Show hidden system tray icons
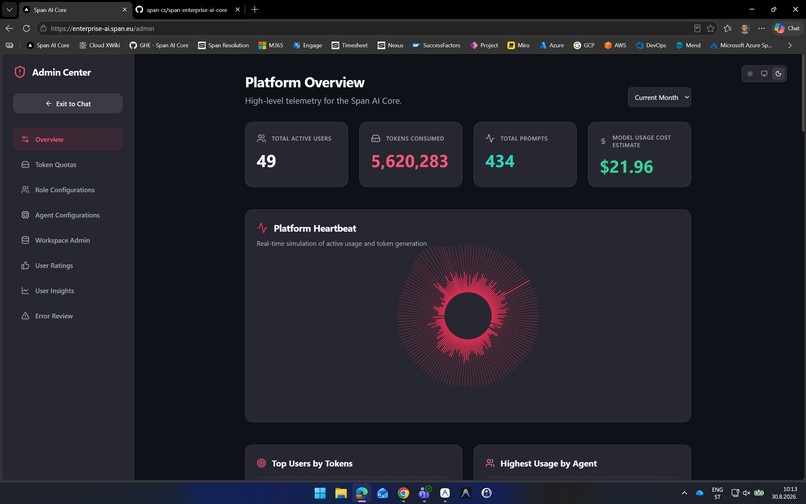 [684, 493]
